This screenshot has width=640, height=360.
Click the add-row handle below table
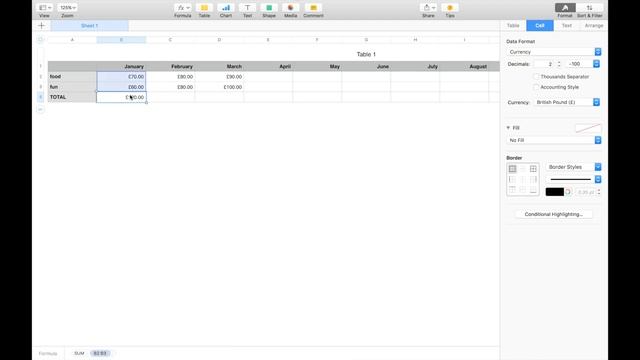tap(40, 109)
